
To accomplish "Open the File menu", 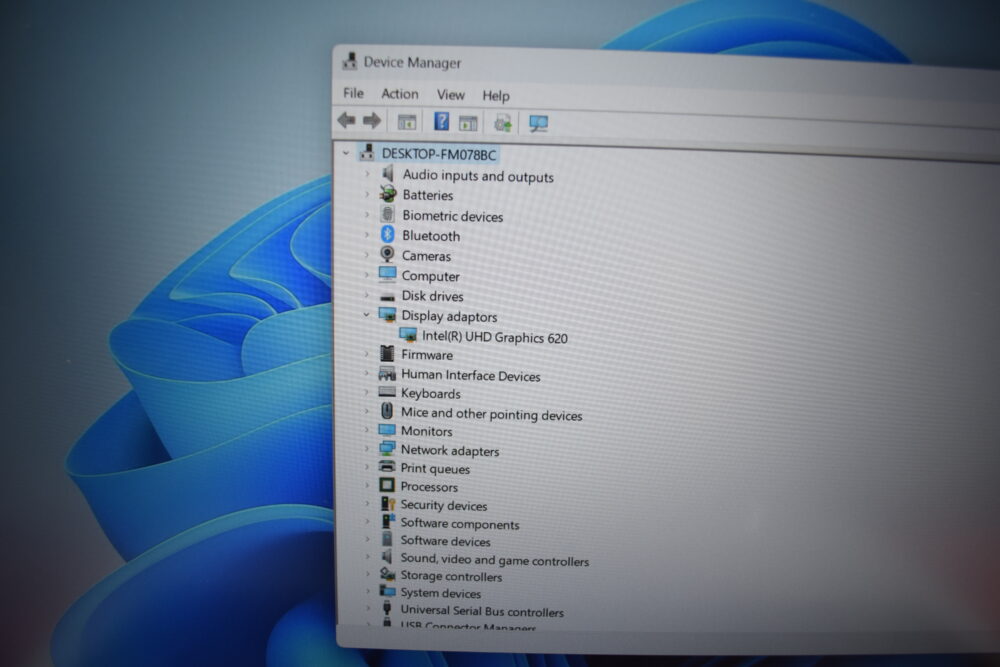I will [x=353, y=93].
